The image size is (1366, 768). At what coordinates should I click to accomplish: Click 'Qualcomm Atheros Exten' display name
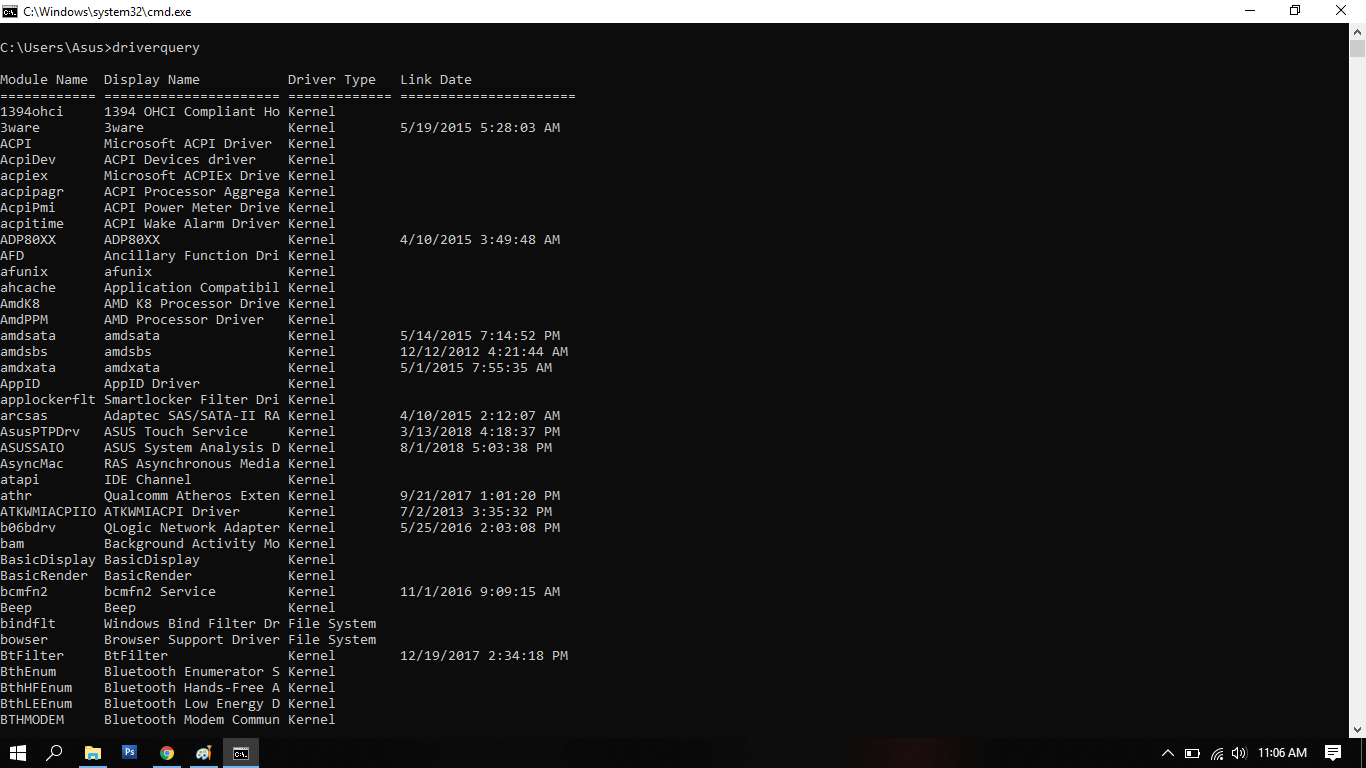pyautogui.click(x=192, y=496)
